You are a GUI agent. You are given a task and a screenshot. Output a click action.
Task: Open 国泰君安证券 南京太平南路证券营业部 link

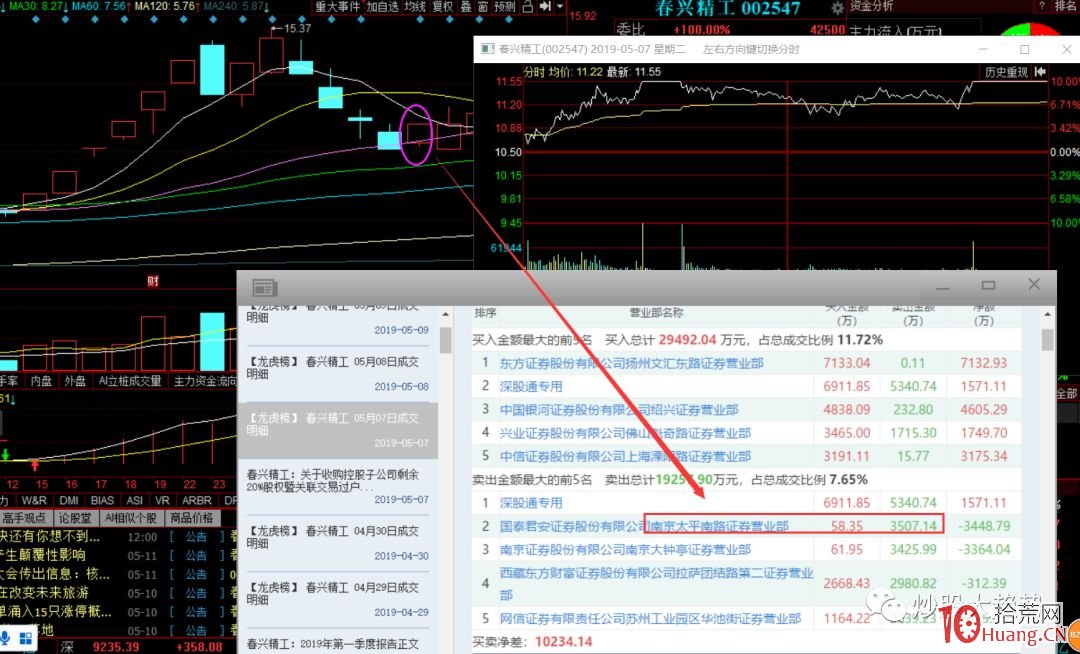[x=644, y=526]
